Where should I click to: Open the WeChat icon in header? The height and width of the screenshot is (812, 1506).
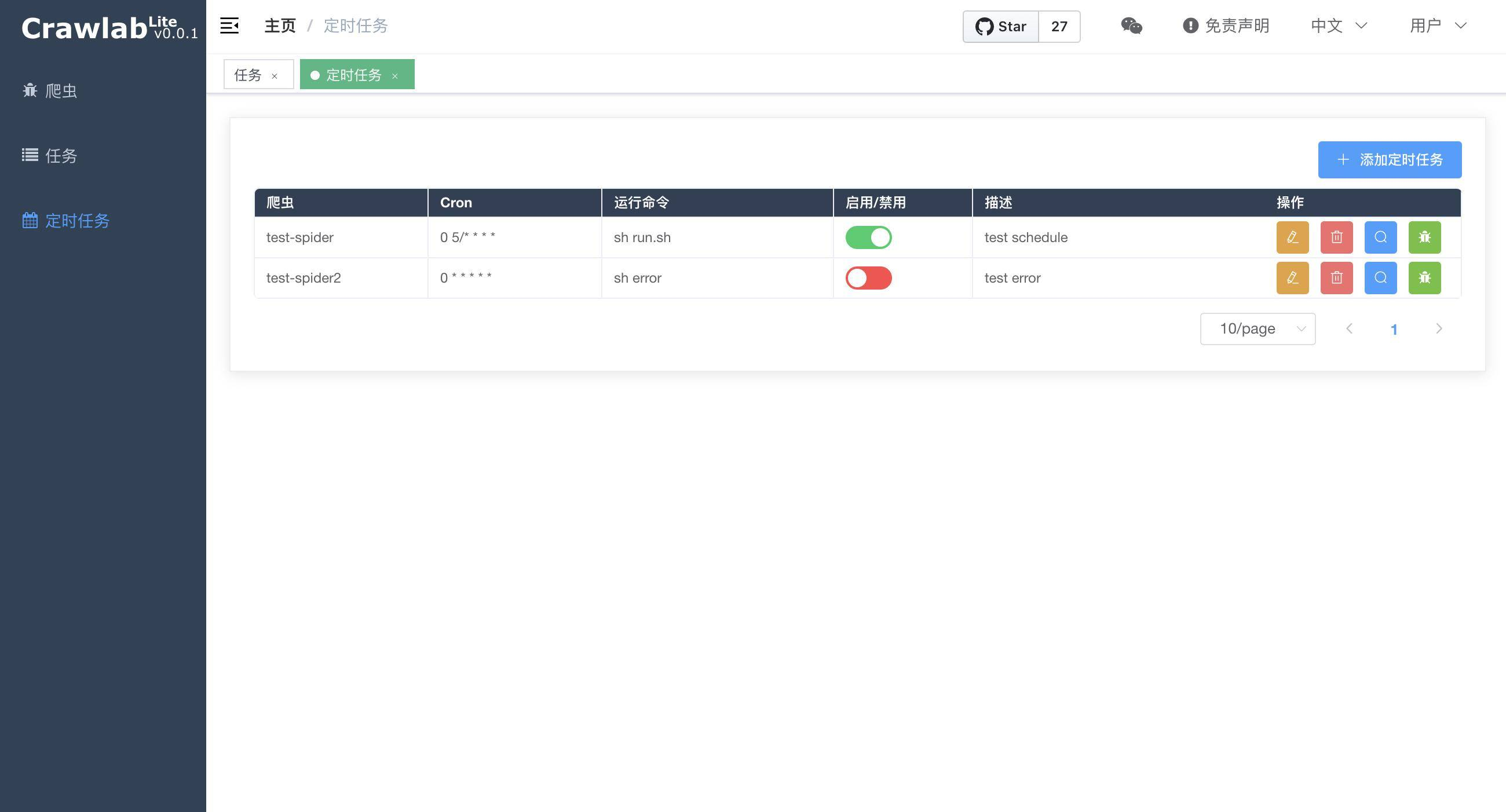coord(1131,25)
